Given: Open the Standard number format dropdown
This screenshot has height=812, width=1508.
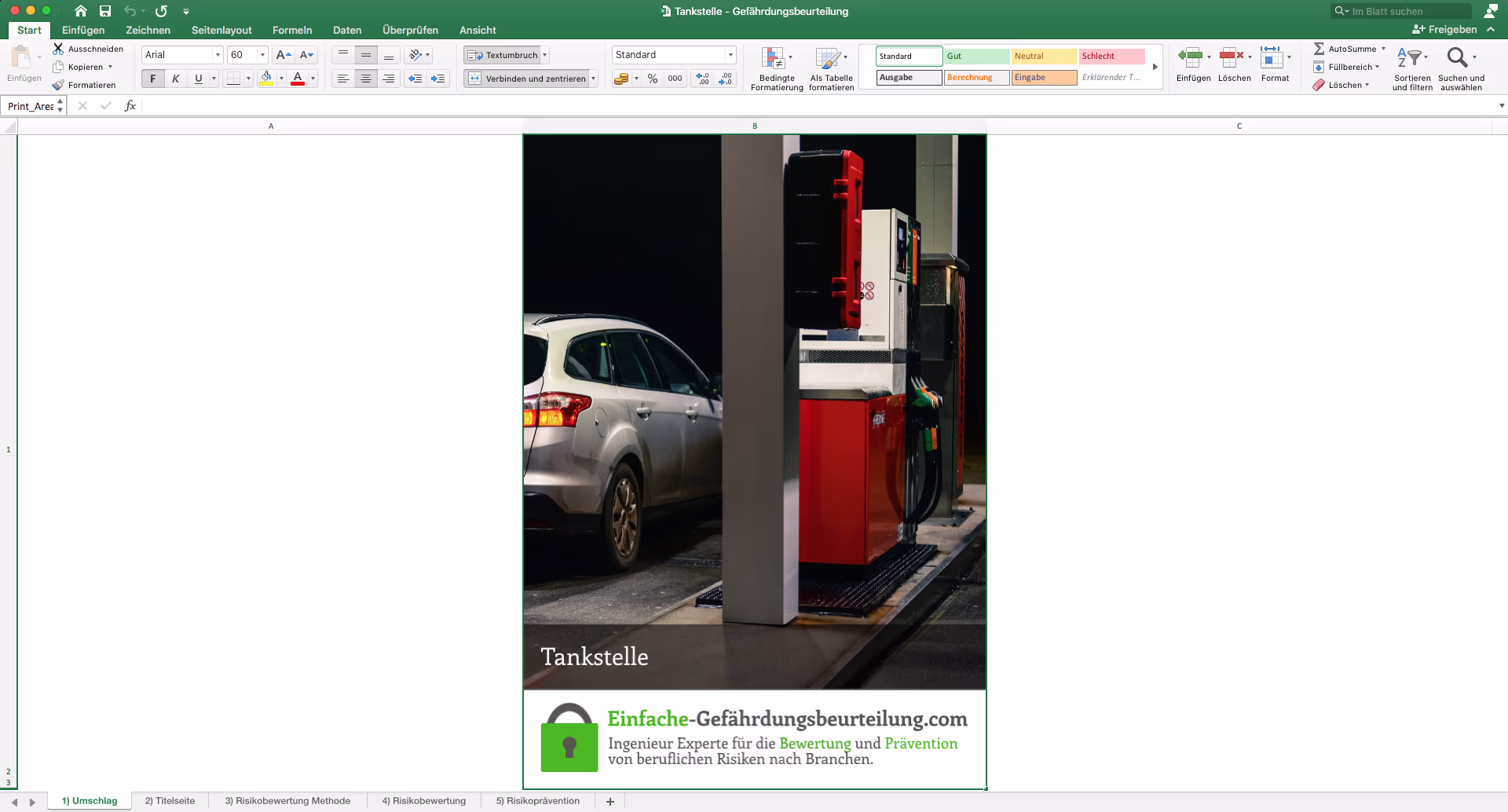Looking at the screenshot, I should [x=730, y=55].
